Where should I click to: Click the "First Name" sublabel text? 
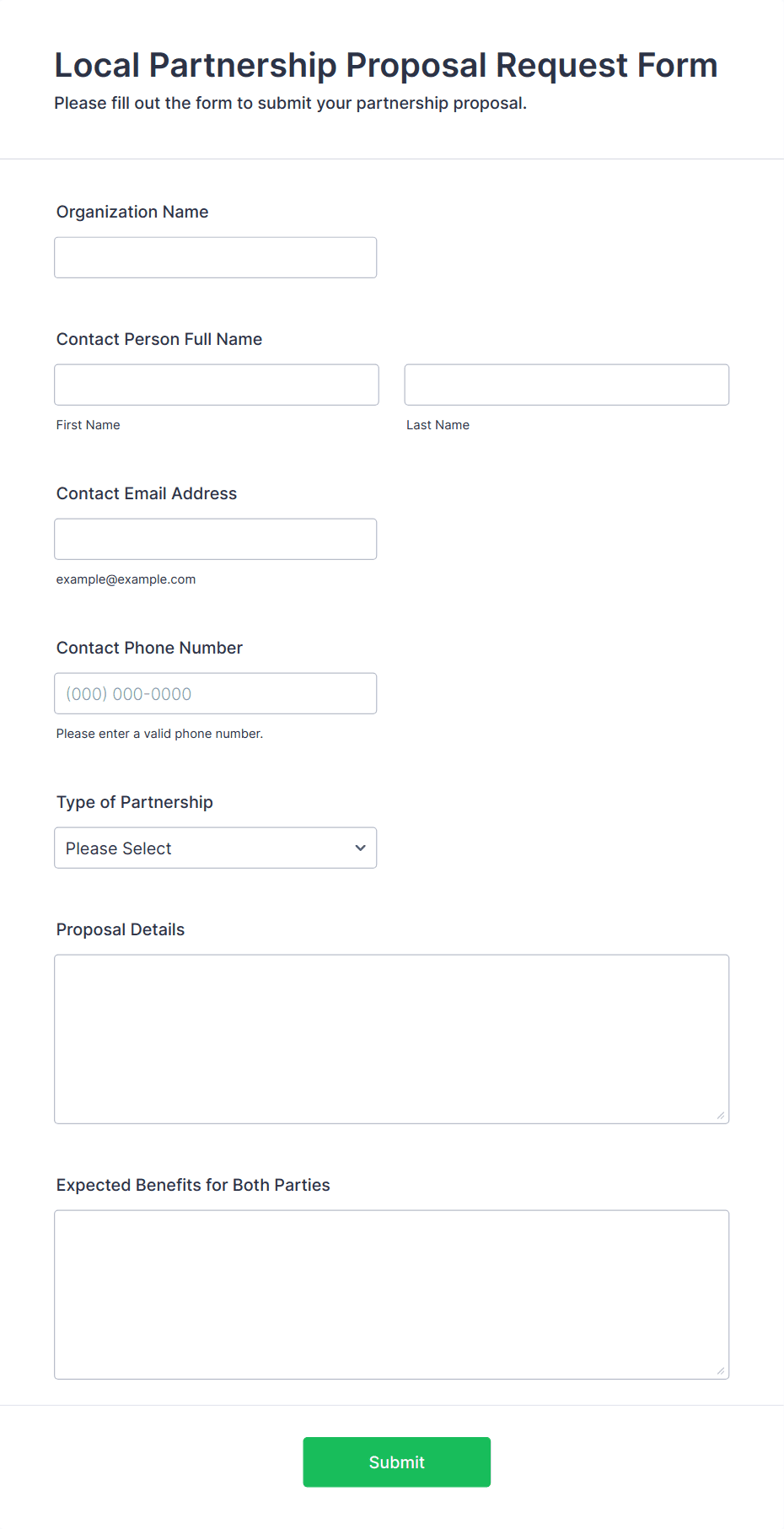pos(89,425)
